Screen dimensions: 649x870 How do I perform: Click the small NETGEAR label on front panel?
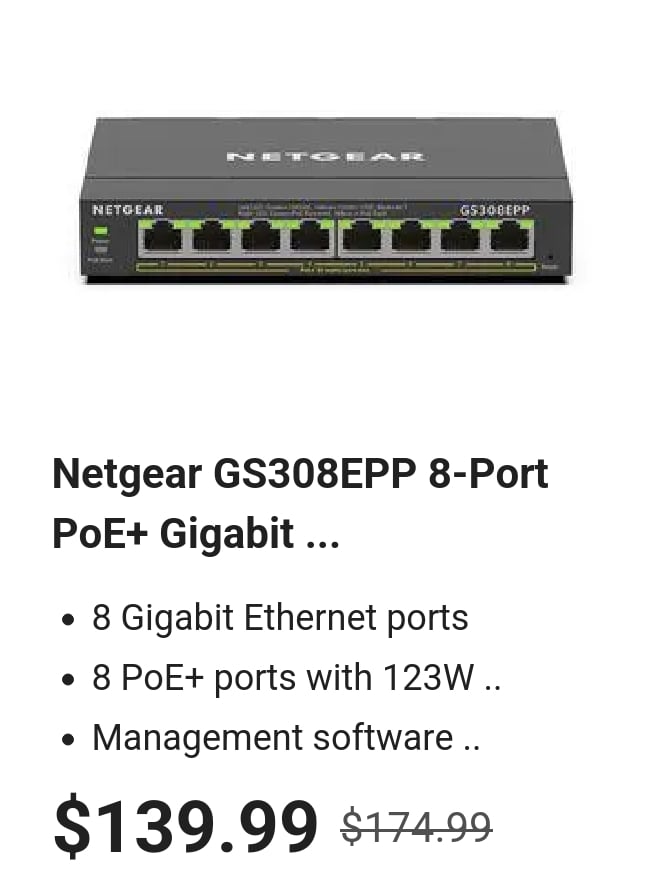[x=128, y=210]
